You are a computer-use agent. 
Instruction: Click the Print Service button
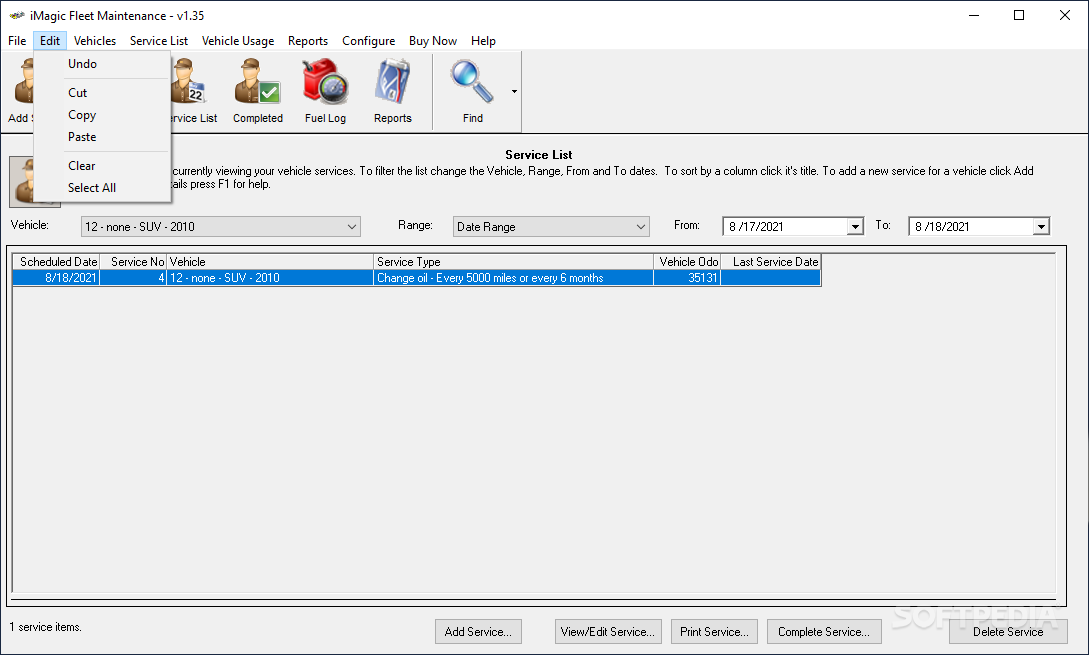click(714, 631)
